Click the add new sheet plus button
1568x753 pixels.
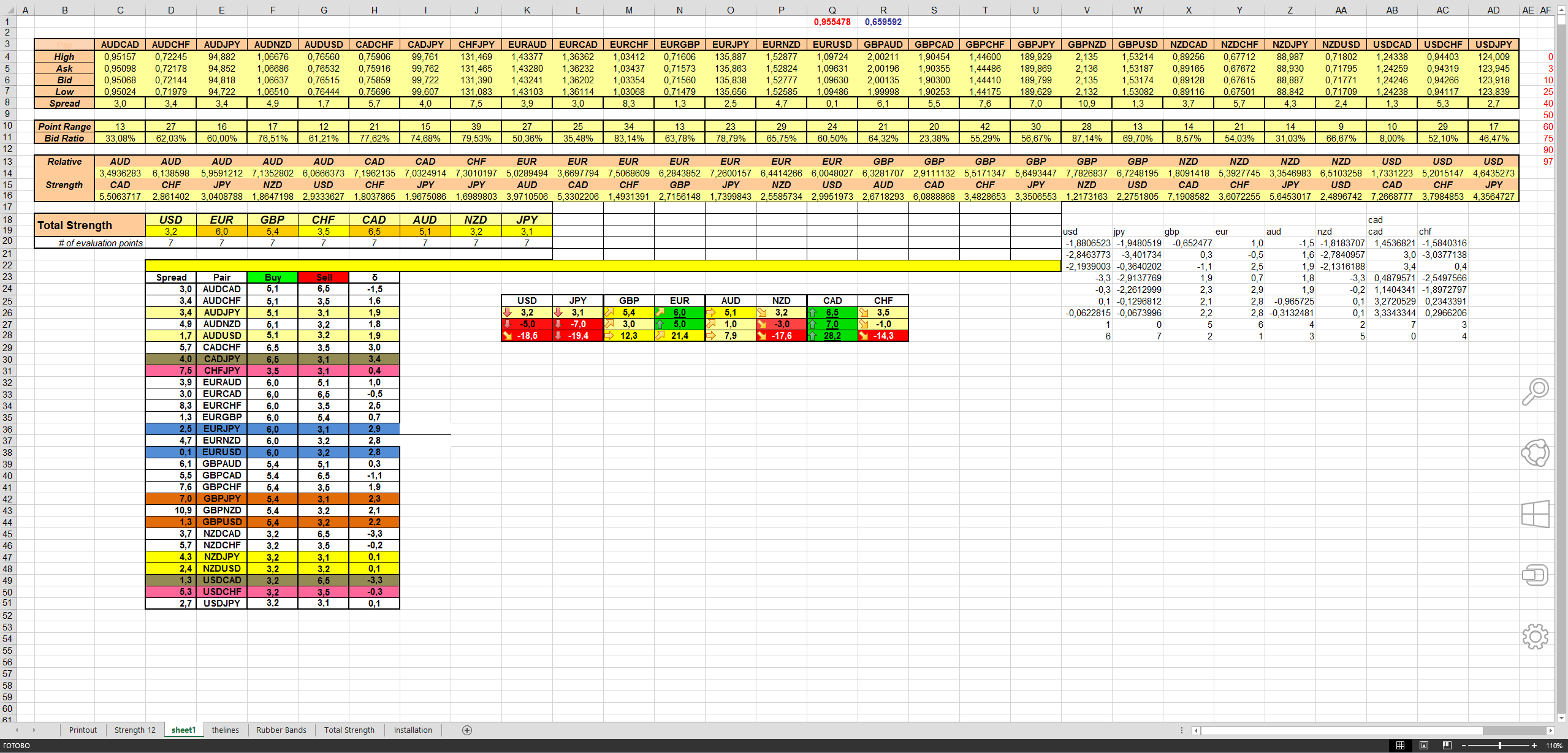467,730
